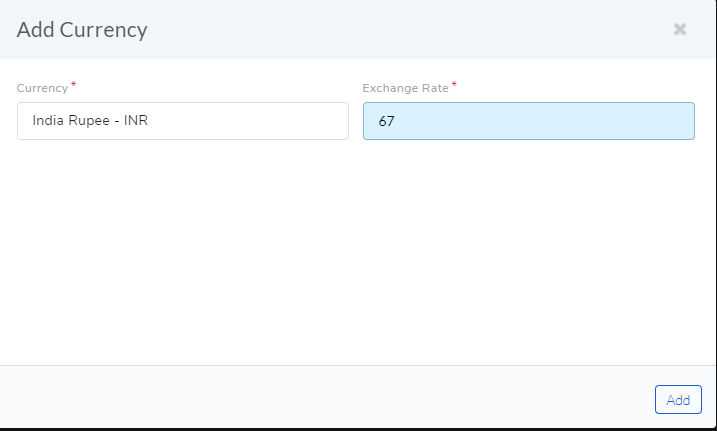Viewport: 717px width, 431px height.
Task: Dismiss dialog using the X icon
Action: (x=680, y=29)
